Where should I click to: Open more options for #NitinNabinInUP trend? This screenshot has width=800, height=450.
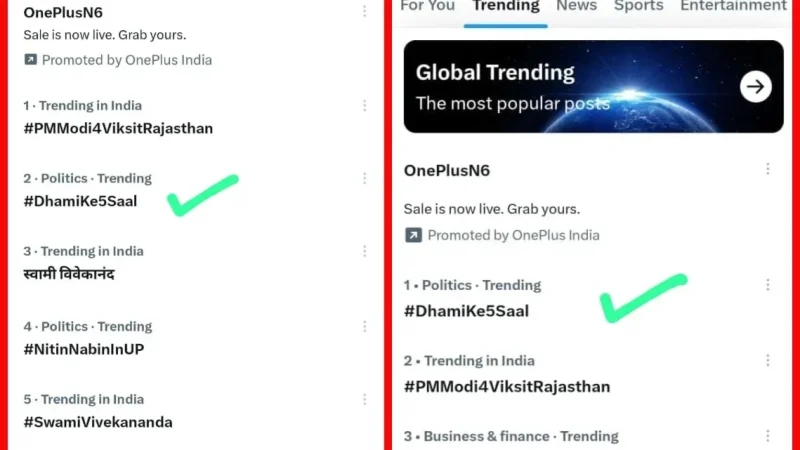(364, 327)
